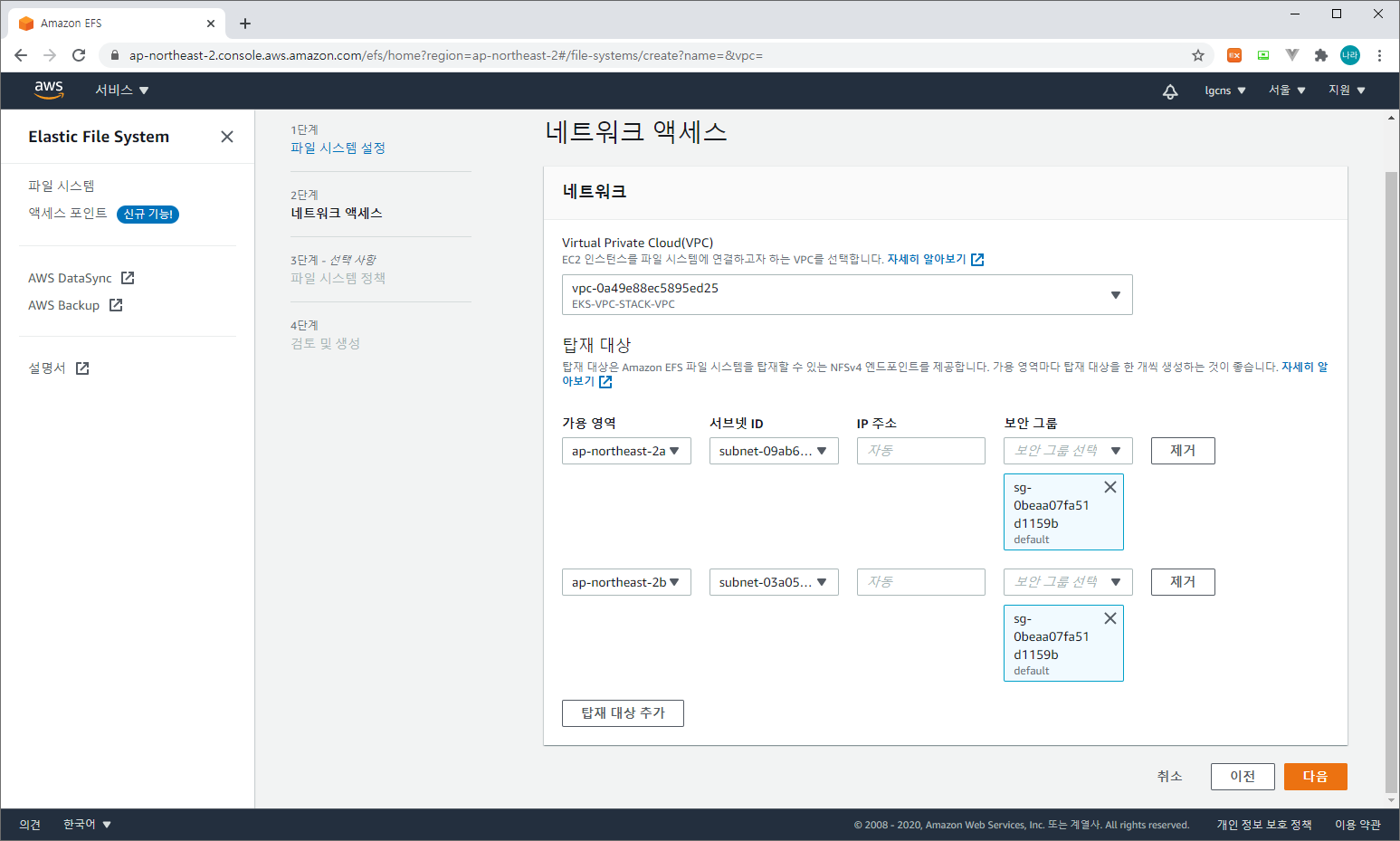
Task: Go to 액세스 포인트 in sidebar
Action: point(68,213)
